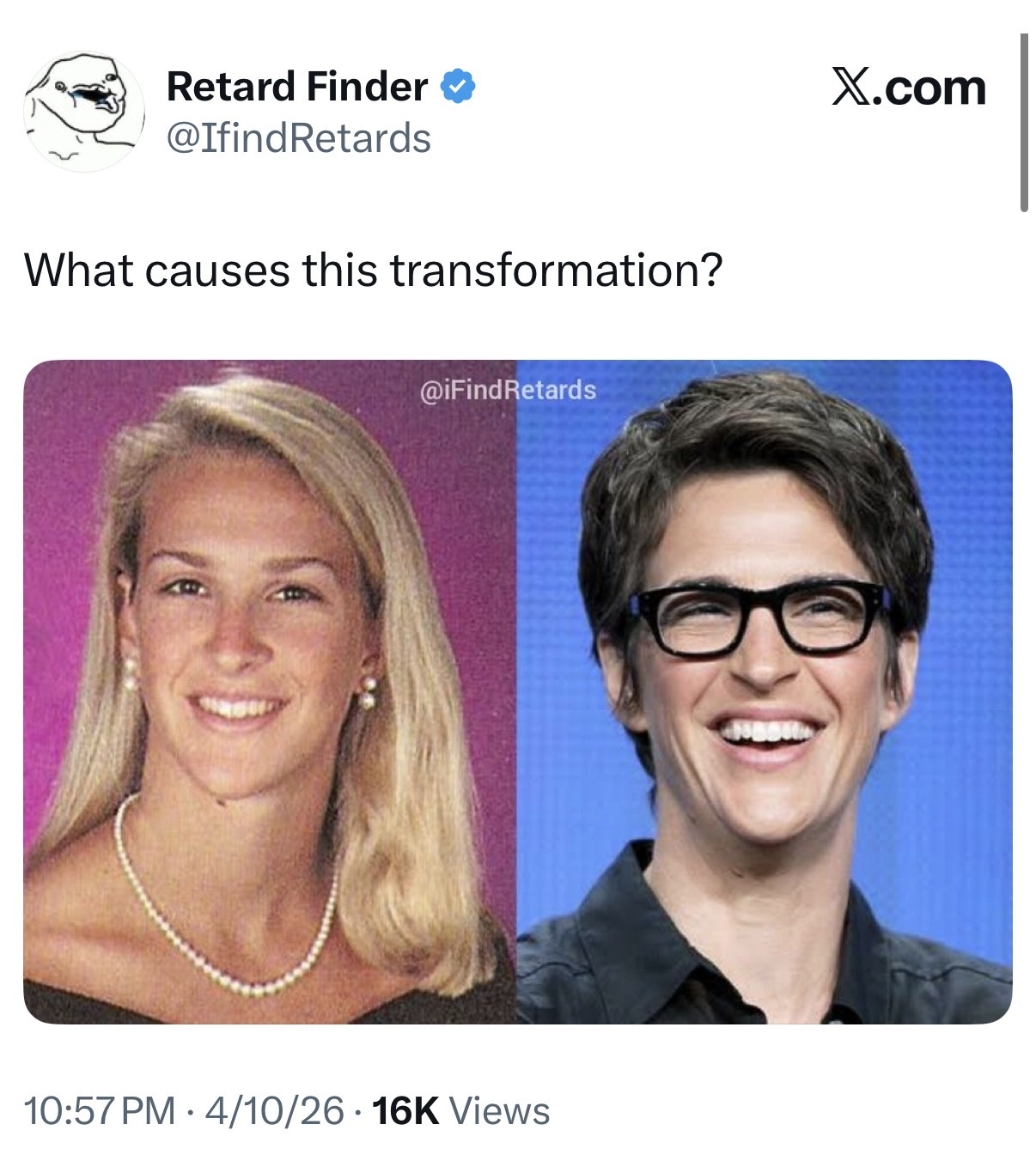Click the X.com logo text
Viewport: 1036px width, 1161px height.
coord(909,88)
